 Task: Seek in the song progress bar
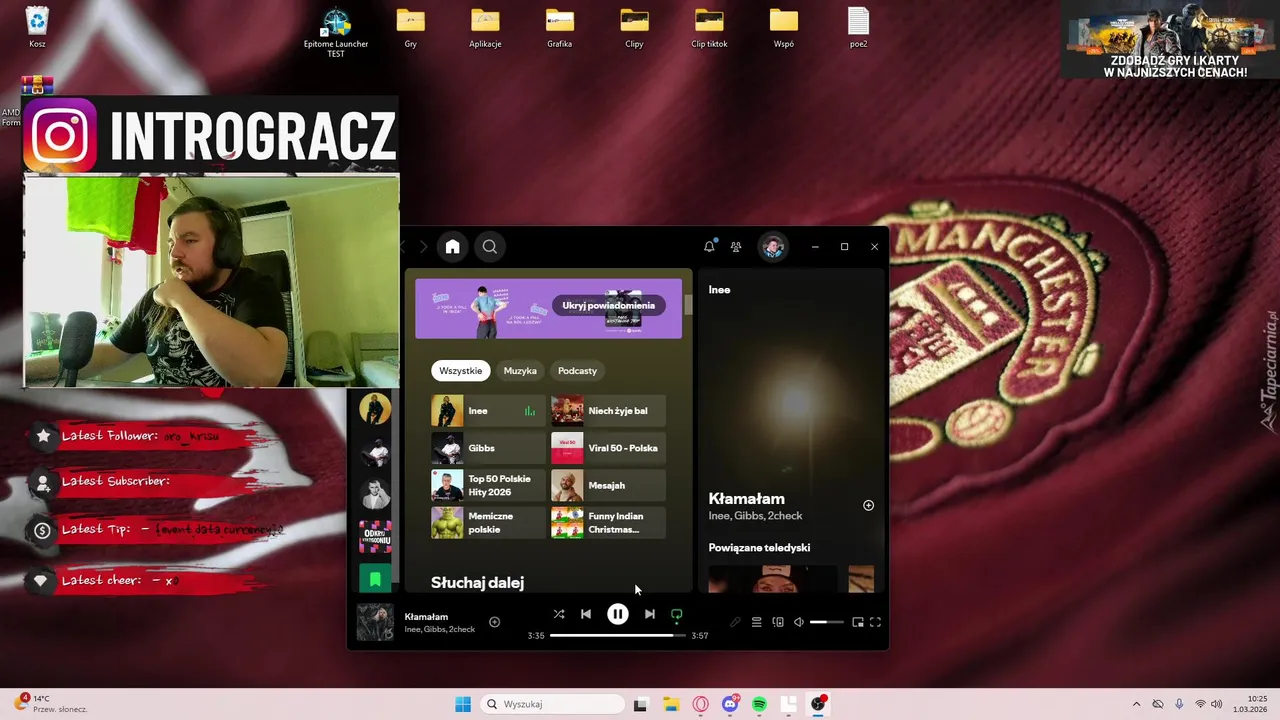tap(618, 635)
